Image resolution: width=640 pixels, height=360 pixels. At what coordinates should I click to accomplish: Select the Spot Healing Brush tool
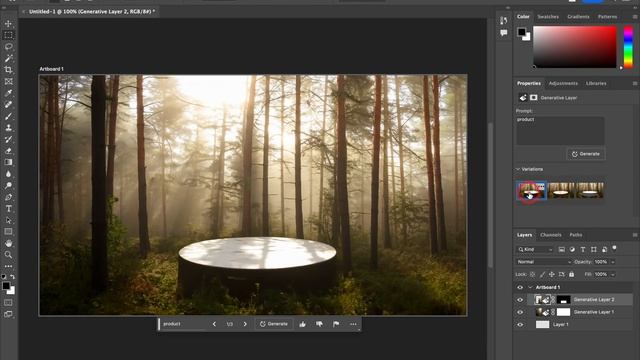[x=8, y=104]
